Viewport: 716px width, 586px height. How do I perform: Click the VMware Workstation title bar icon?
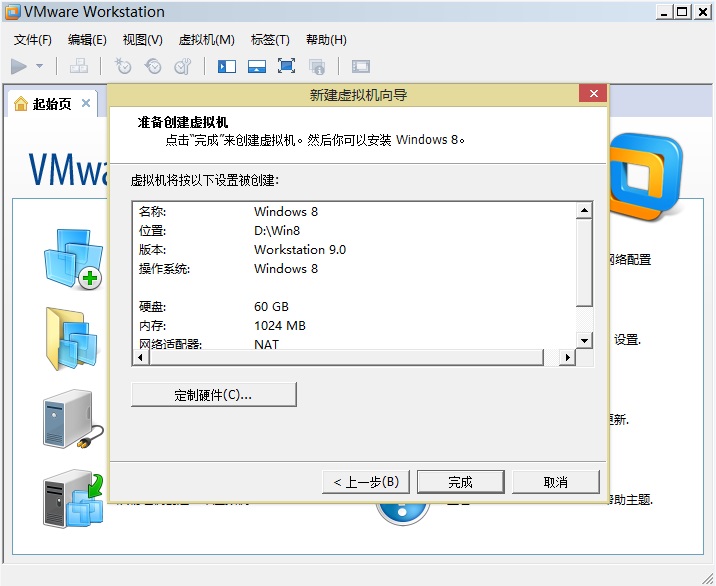click(x=12, y=12)
